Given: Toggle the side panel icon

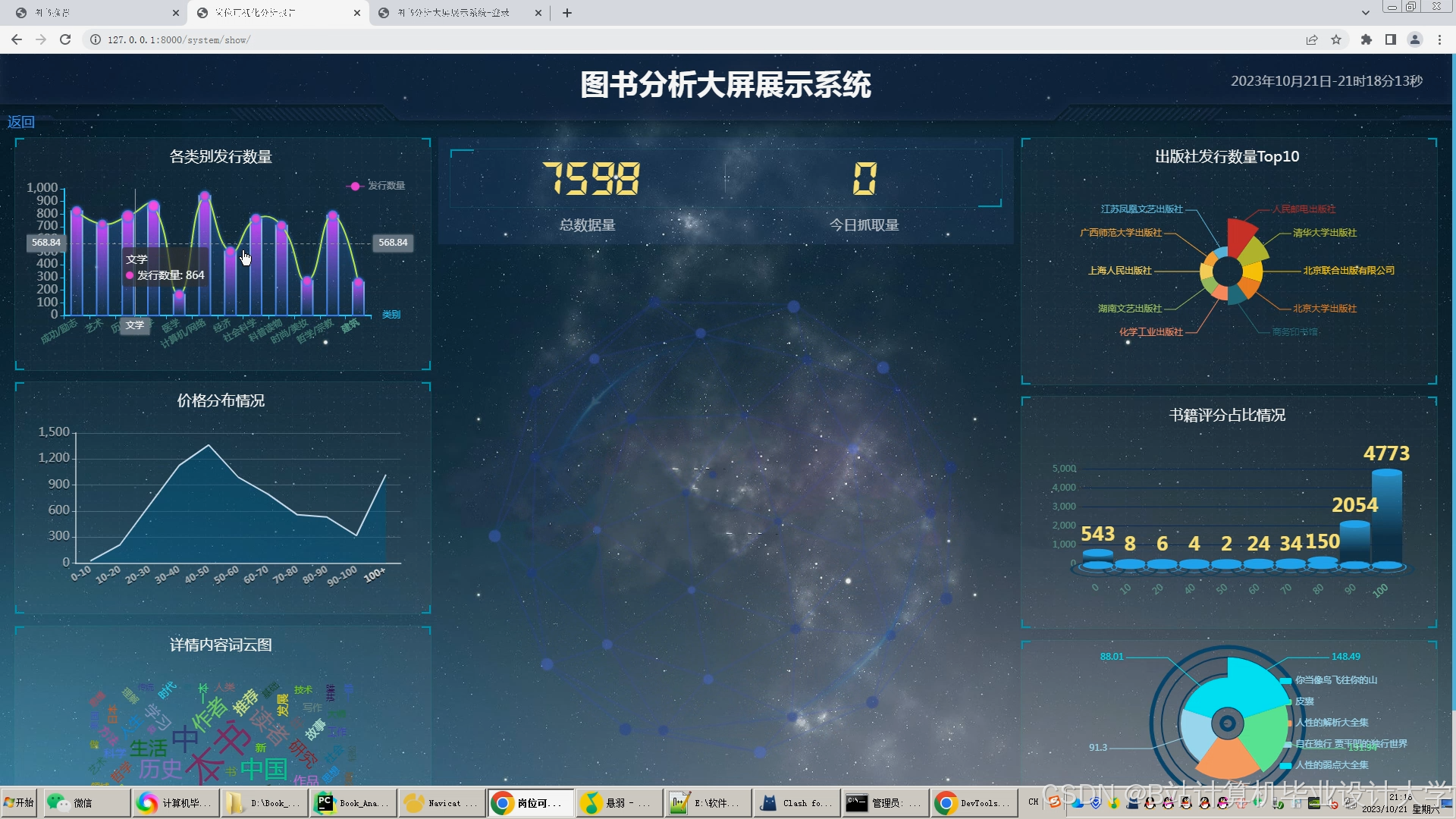Looking at the screenshot, I should 1390,39.
